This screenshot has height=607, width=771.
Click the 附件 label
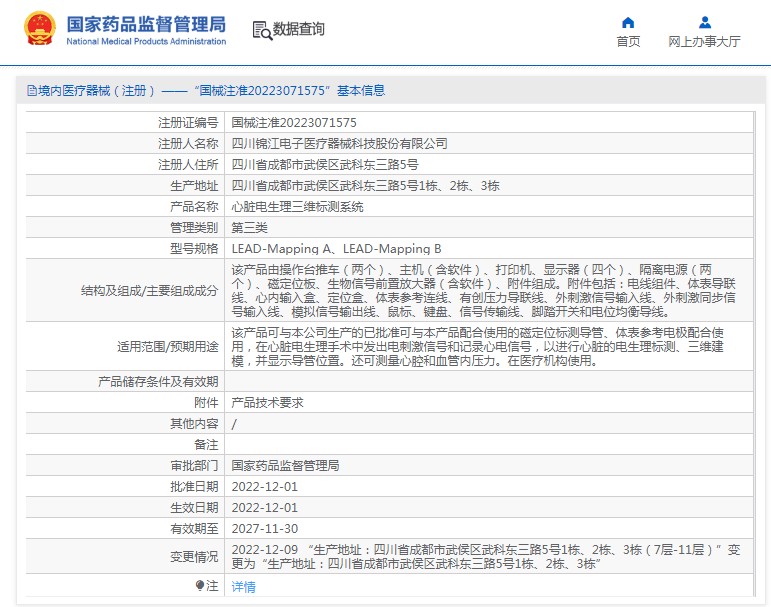[x=206, y=402]
